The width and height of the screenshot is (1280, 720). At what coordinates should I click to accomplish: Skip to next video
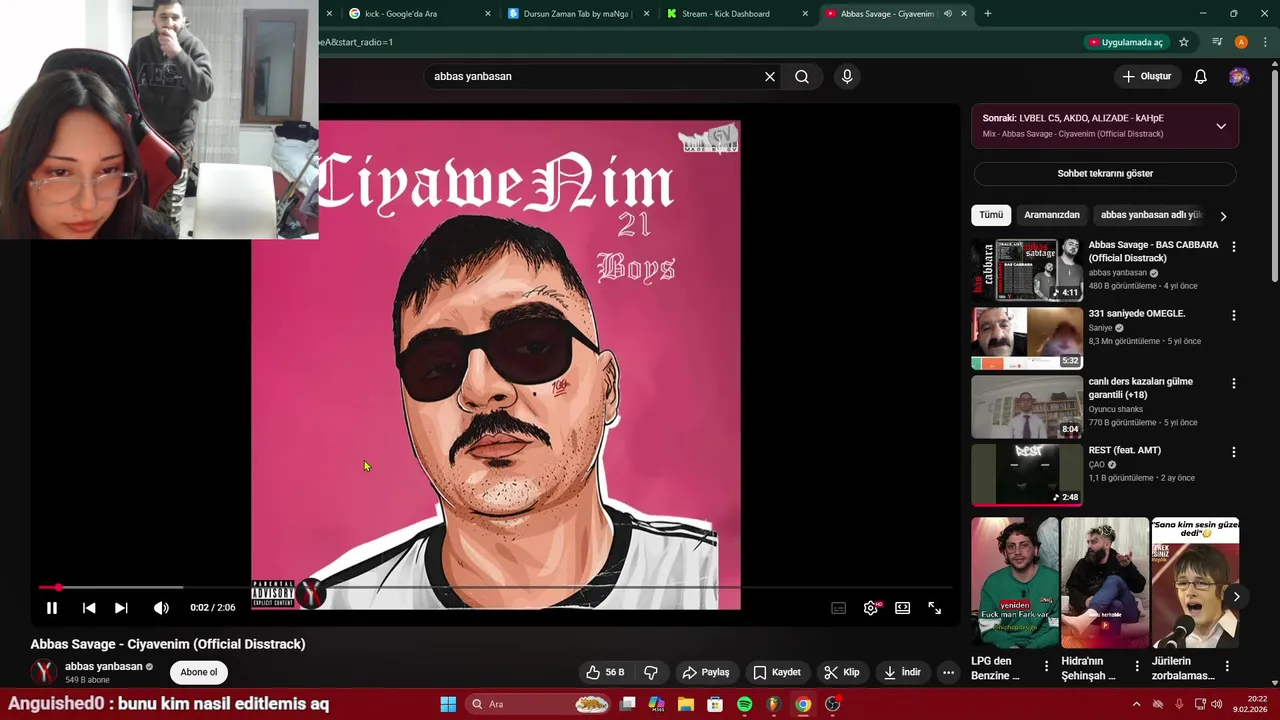pyautogui.click(x=121, y=608)
